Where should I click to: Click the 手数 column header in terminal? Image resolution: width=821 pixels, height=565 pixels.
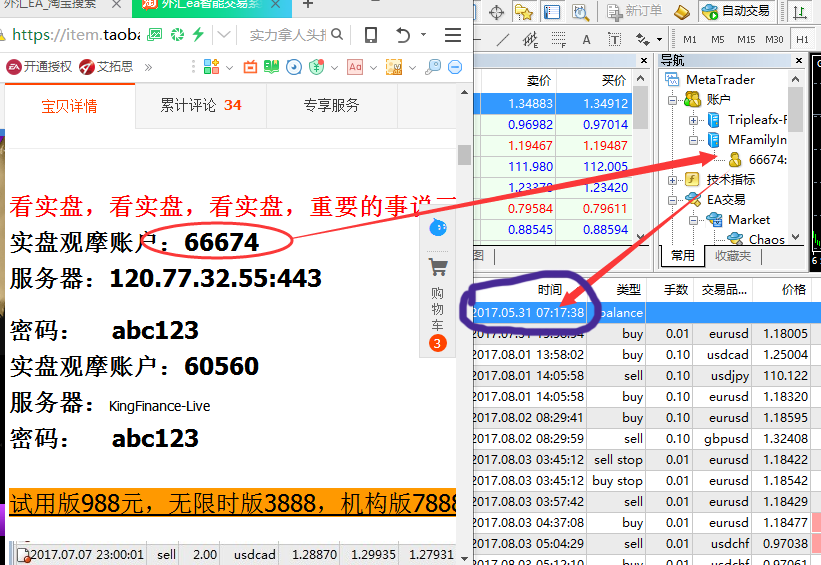[x=675, y=290]
